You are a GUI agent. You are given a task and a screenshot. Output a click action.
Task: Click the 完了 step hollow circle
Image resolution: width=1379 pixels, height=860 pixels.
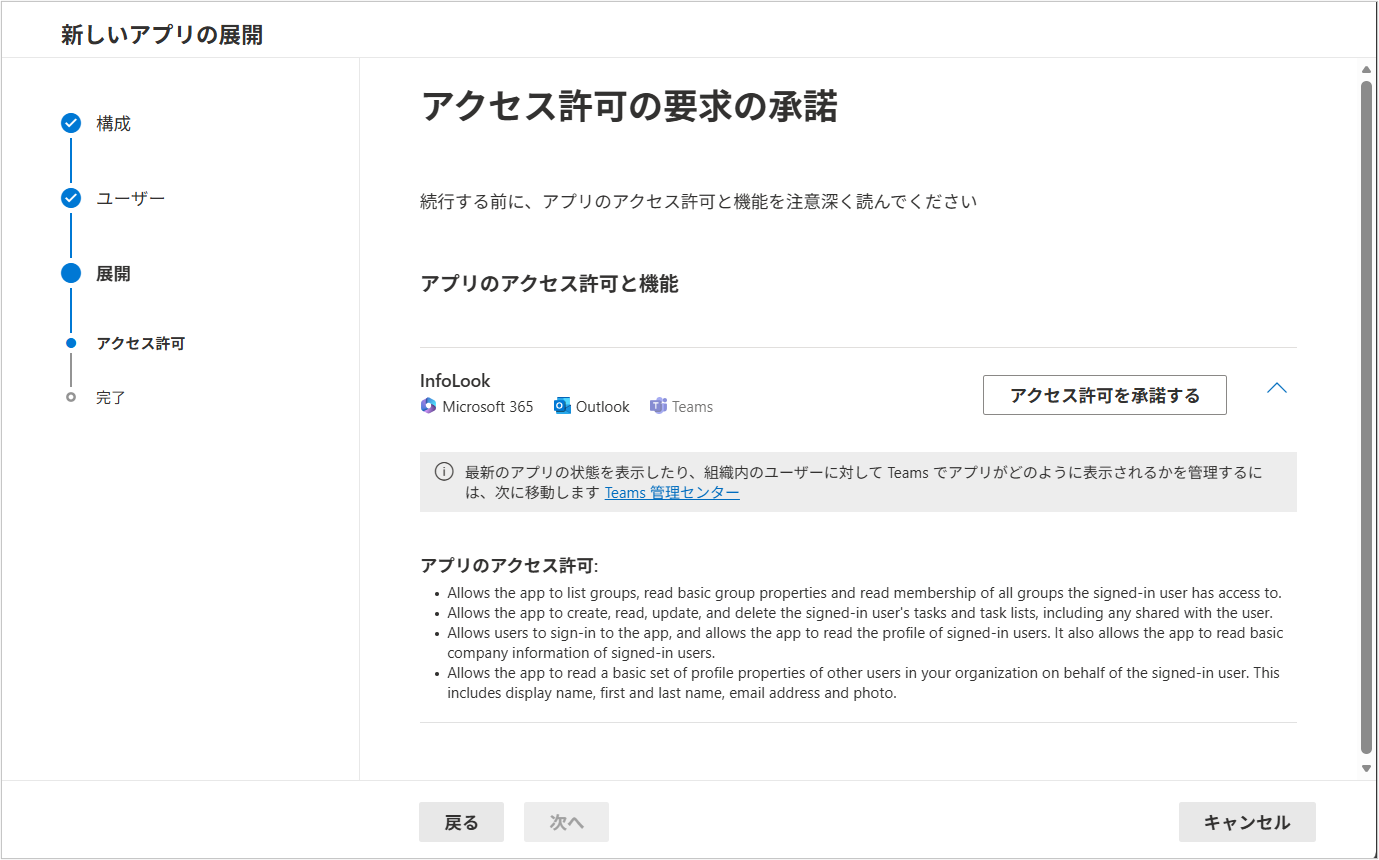pos(71,397)
